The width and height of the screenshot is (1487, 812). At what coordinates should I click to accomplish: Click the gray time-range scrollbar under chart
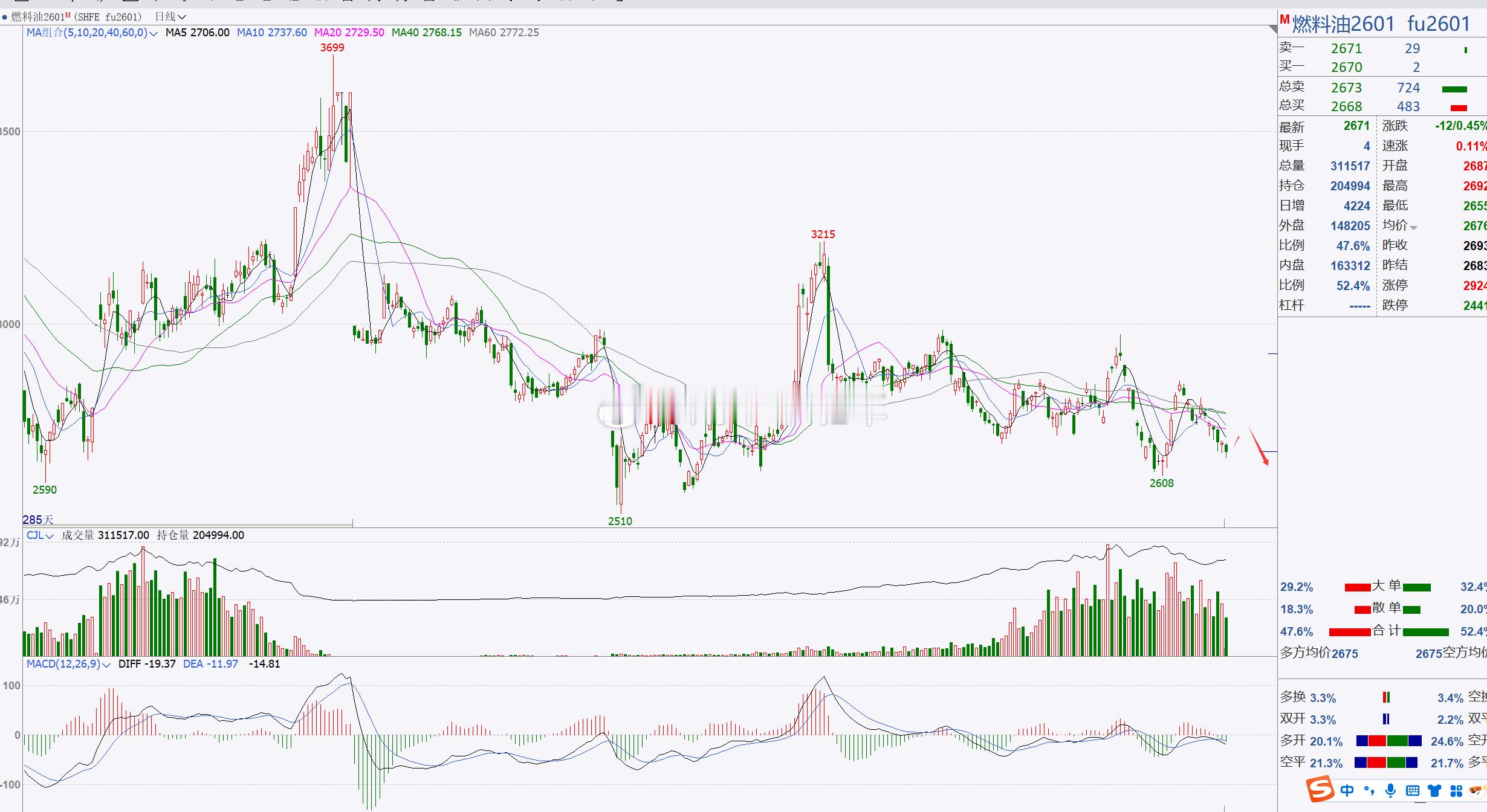187,524
